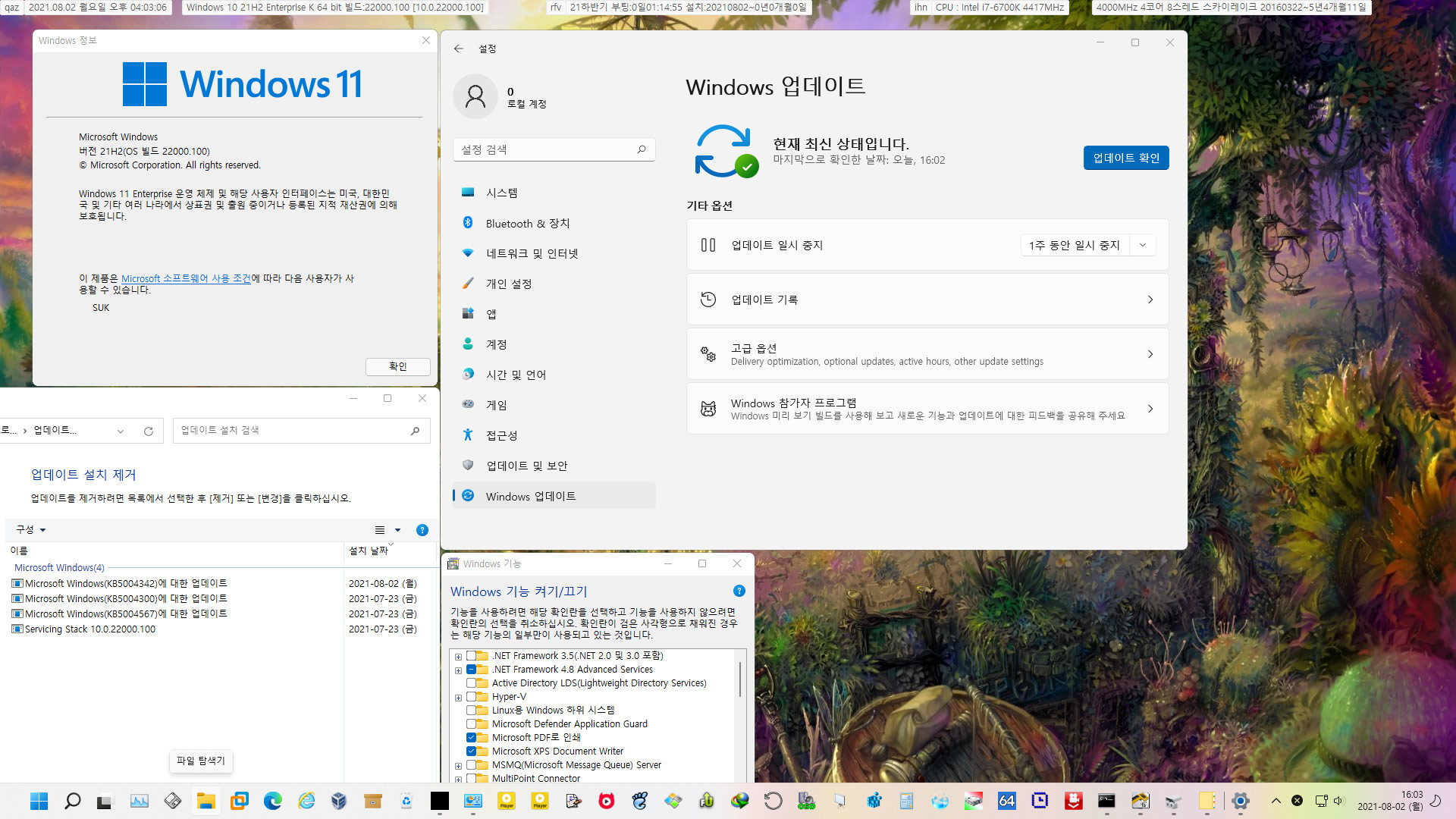The height and width of the screenshot is (819, 1456).
Task: Enable Linux용 Windows 하위 시스템 checkbox
Action: point(471,711)
